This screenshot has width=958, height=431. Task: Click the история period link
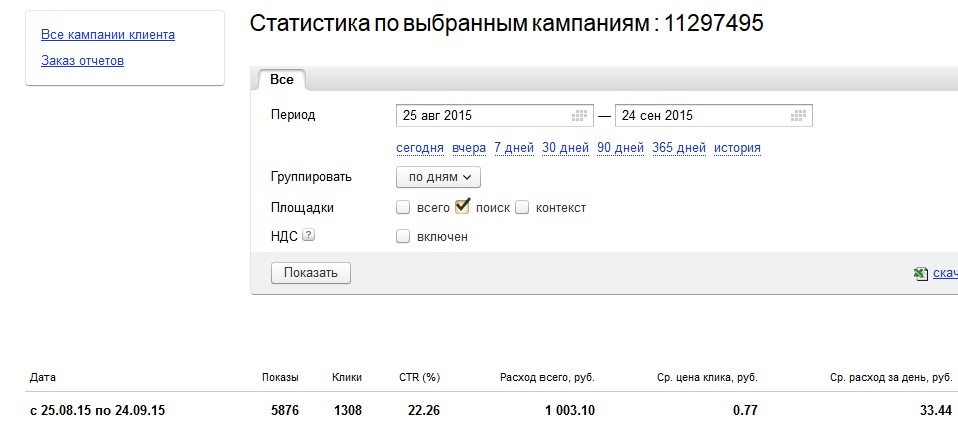click(737, 148)
